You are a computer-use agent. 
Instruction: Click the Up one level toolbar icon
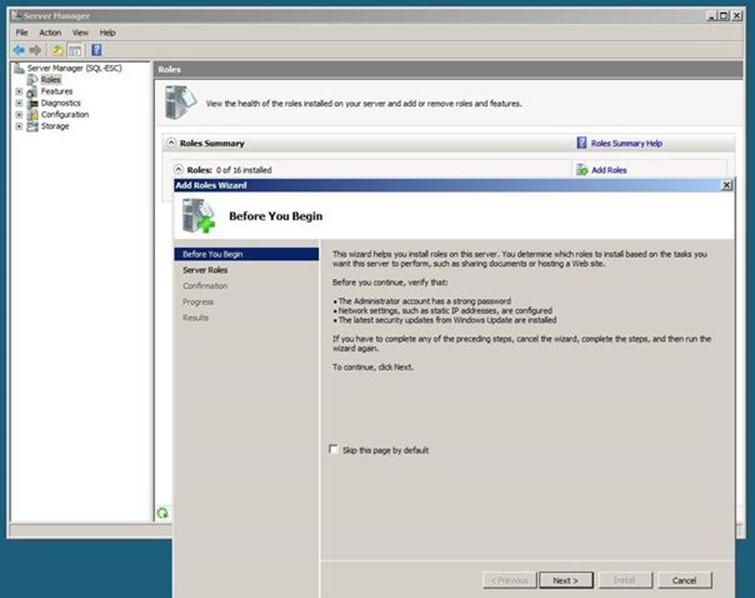[57, 50]
